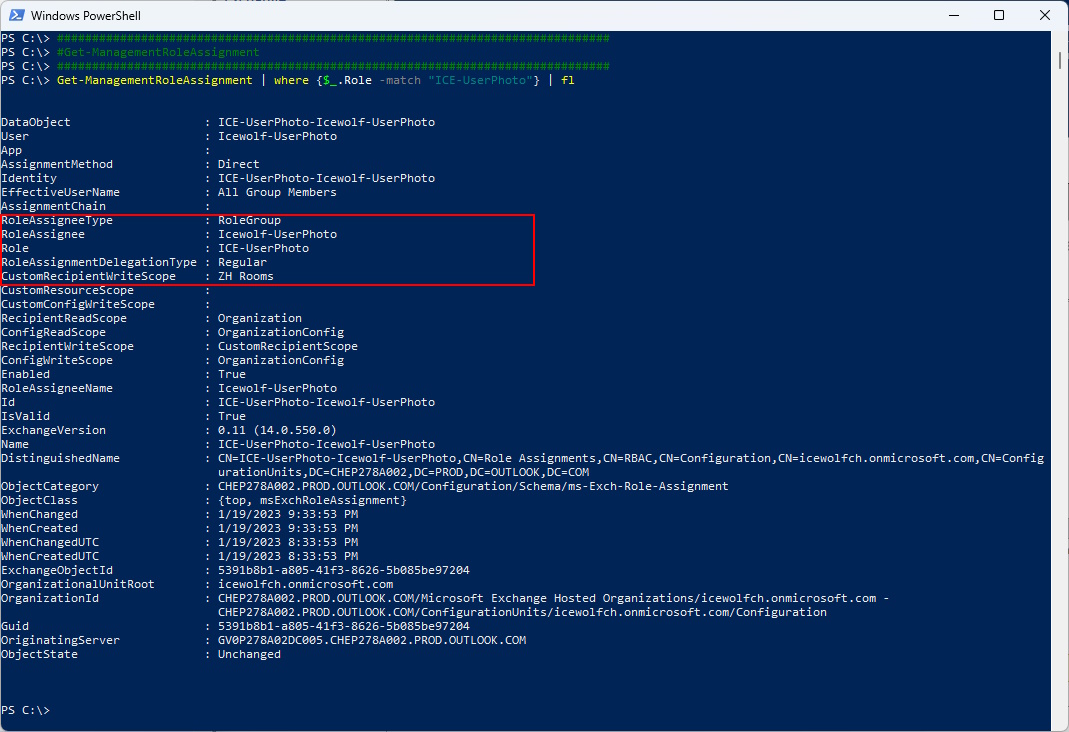The image size is (1069, 732).
Task: Select RoleAssigneeType value RoleGroup
Action: tap(249, 220)
